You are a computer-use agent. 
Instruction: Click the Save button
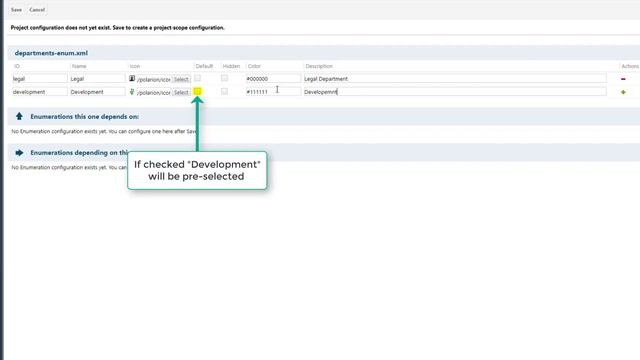16,10
